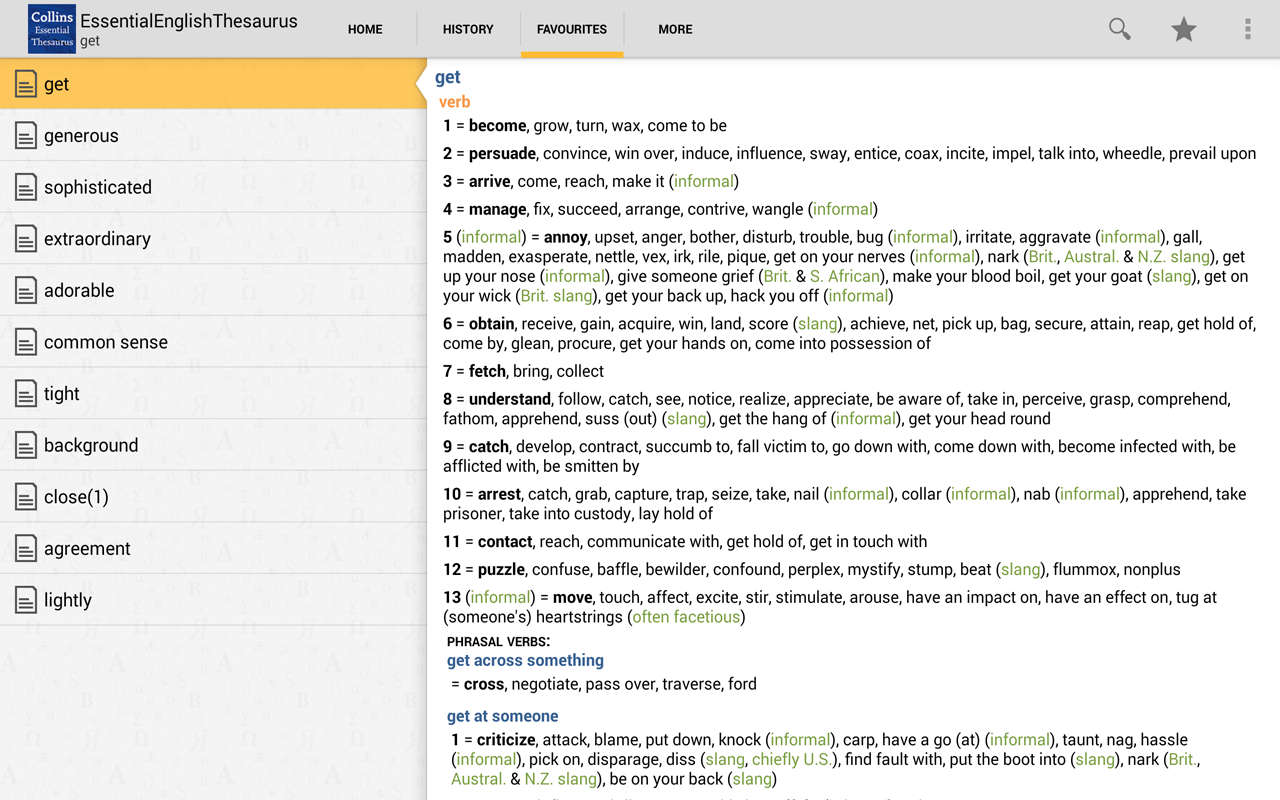Tap the star favourite icon

point(1184,29)
